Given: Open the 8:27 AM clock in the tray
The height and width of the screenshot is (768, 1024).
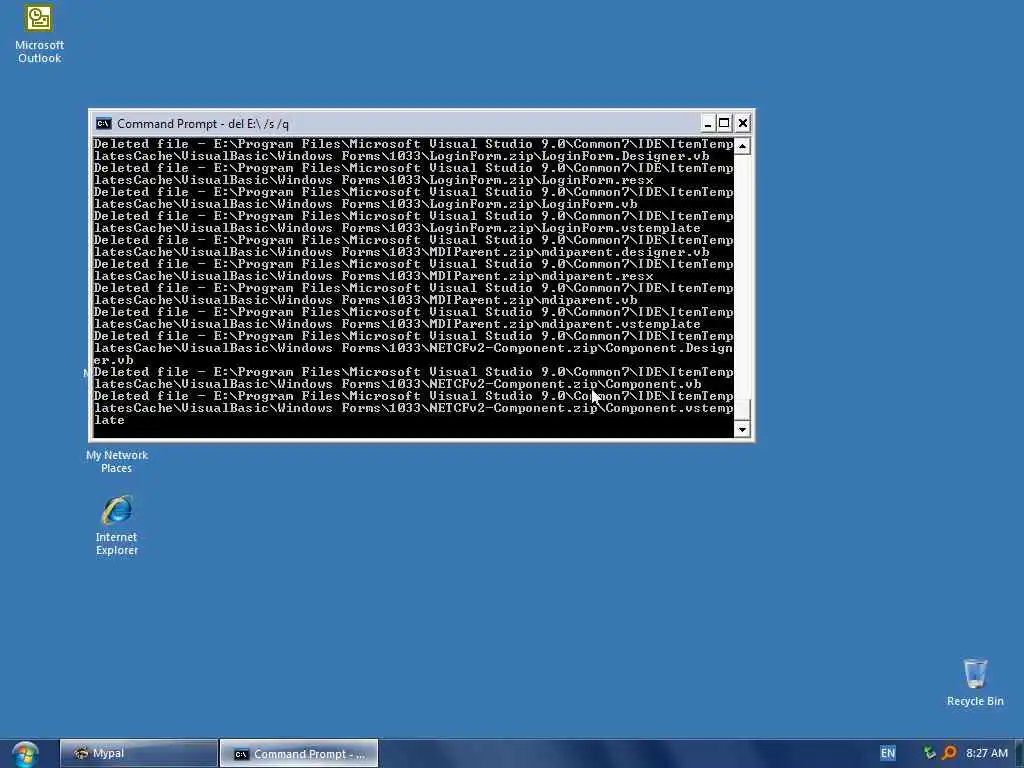Looking at the screenshot, I should [x=987, y=753].
